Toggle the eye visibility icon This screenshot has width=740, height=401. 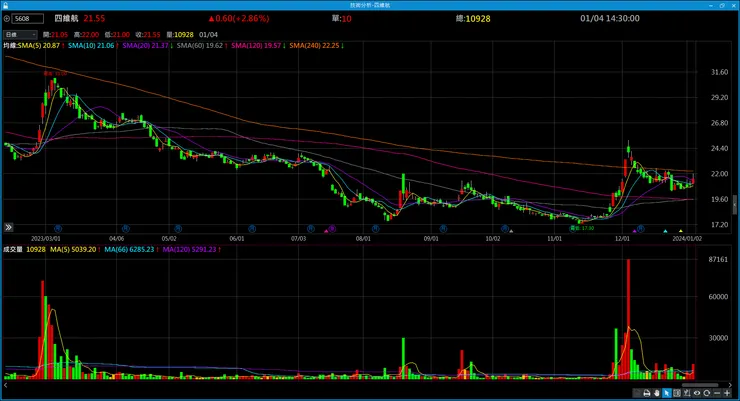point(697,393)
